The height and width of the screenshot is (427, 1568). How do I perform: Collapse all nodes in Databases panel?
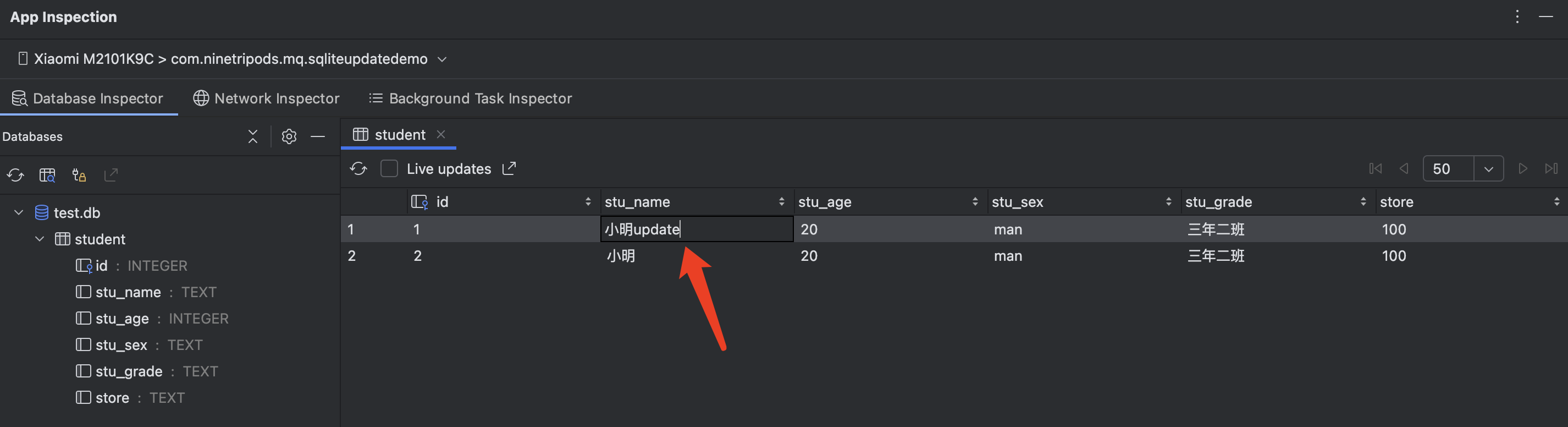pos(253,136)
